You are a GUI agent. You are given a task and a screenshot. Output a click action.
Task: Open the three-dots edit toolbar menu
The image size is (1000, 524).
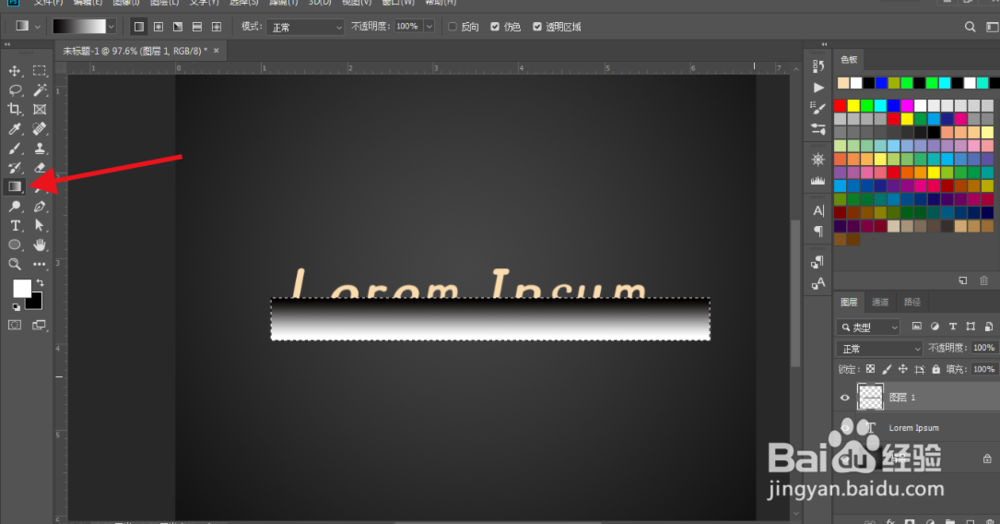(40, 264)
